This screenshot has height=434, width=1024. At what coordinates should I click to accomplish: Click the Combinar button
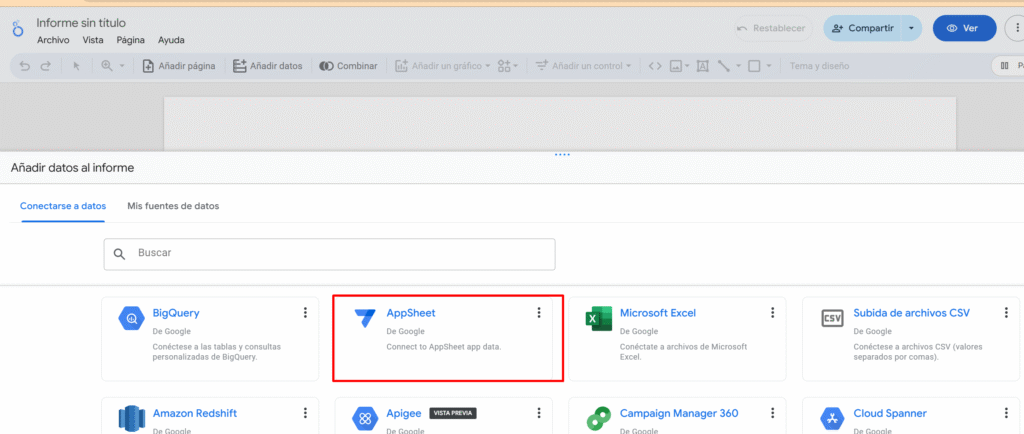348,66
